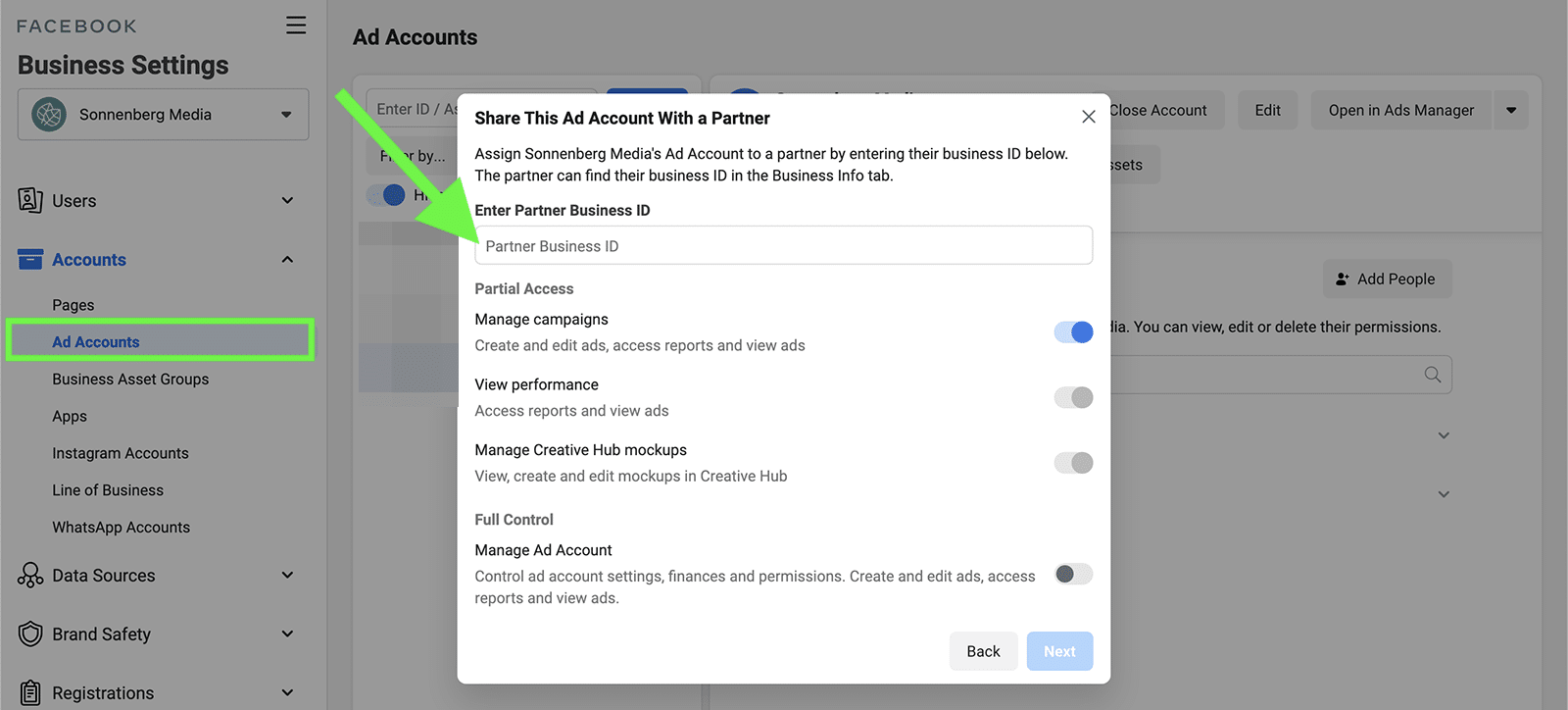The height and width of the screenshot is (710, 1568).
Task: Toggle View performance access switch
Action: click(1073, 397)
